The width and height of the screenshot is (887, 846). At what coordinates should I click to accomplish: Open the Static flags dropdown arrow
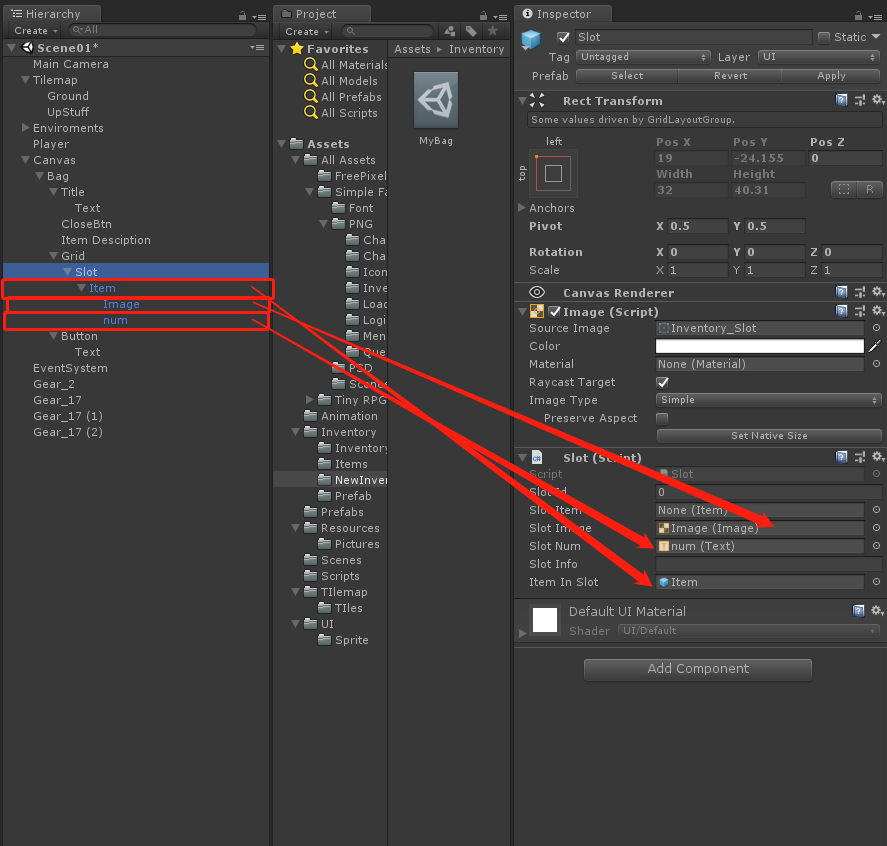876,36
